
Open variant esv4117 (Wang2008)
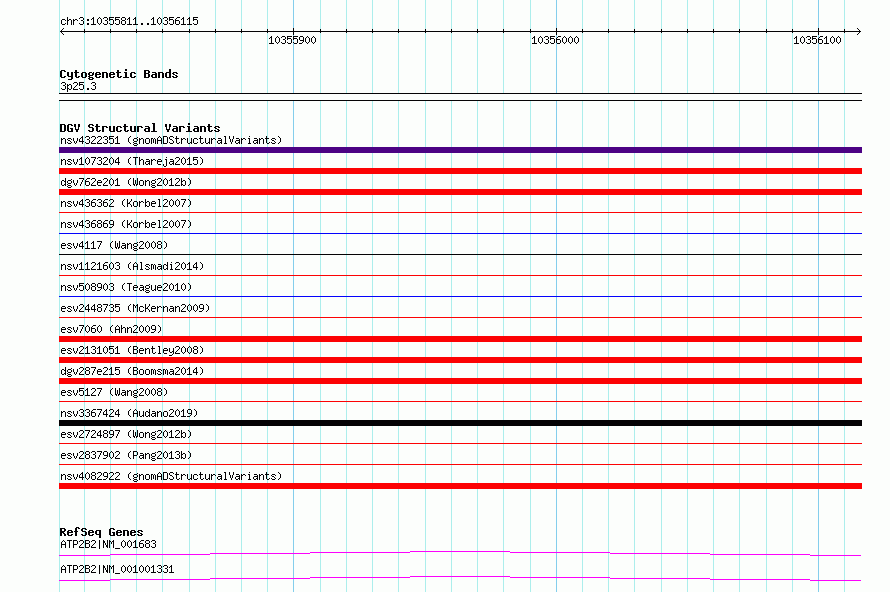click(x=114, y=245)
